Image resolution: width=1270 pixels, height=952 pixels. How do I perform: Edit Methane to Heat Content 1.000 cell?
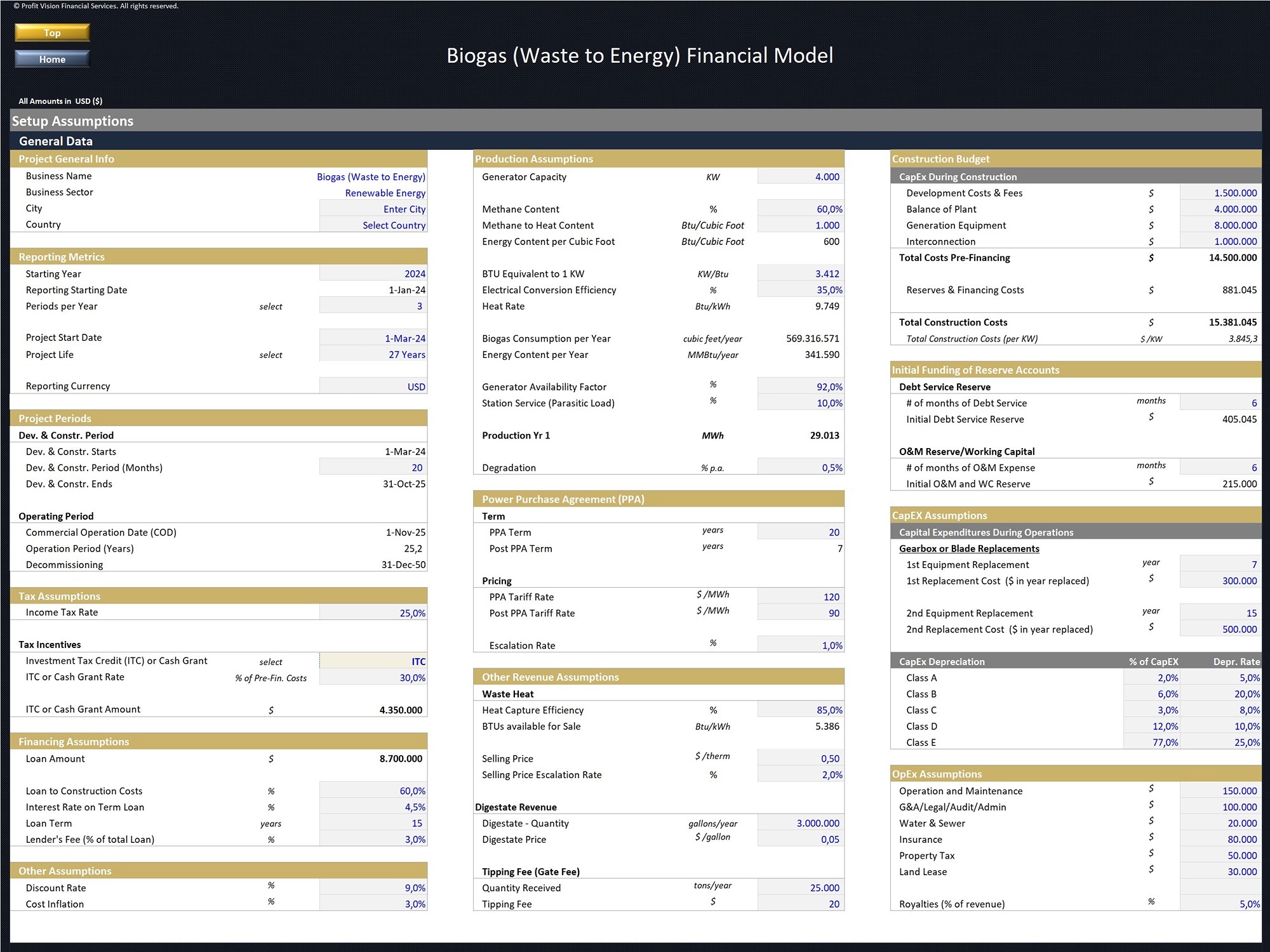(801, 225)
